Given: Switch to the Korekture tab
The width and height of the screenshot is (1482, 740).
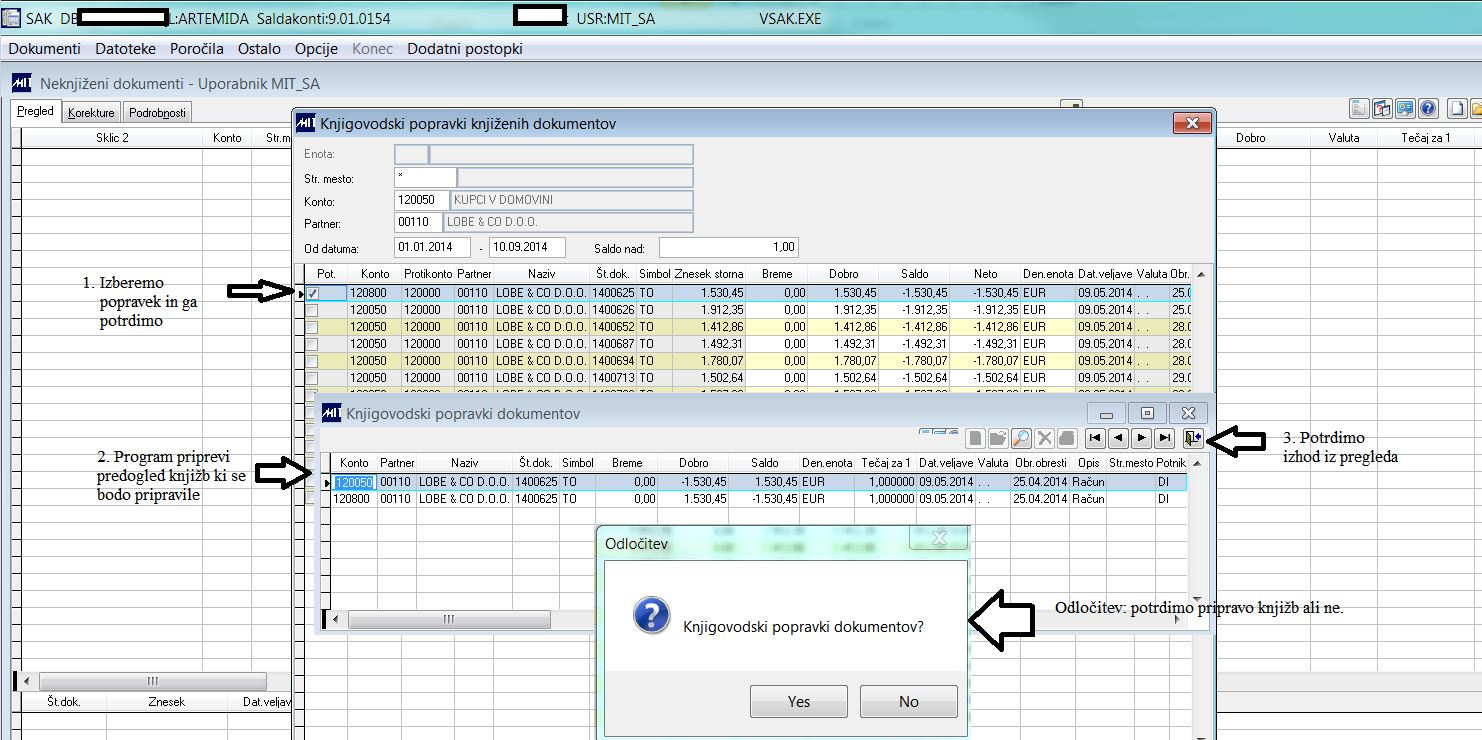Looking at the screenshot, I should pos(91,113).
